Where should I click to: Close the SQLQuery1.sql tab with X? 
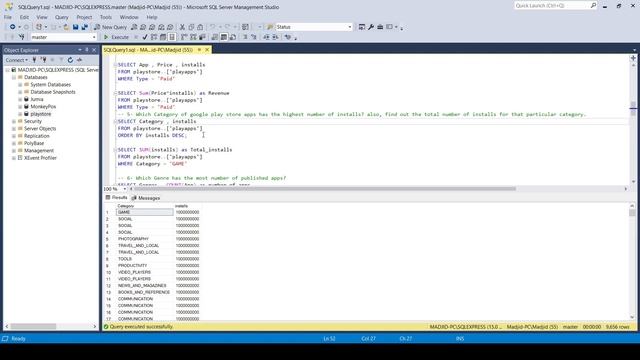tap(207, 49)
